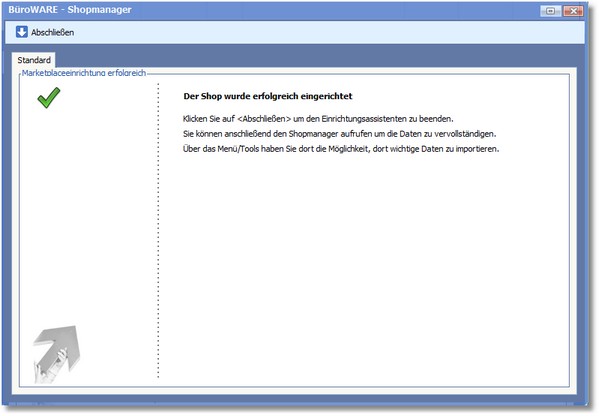Click the 'Marketplaceeinrichtung erfolgreich' group label
Screen dimensions: 599x416
point(84,73)
